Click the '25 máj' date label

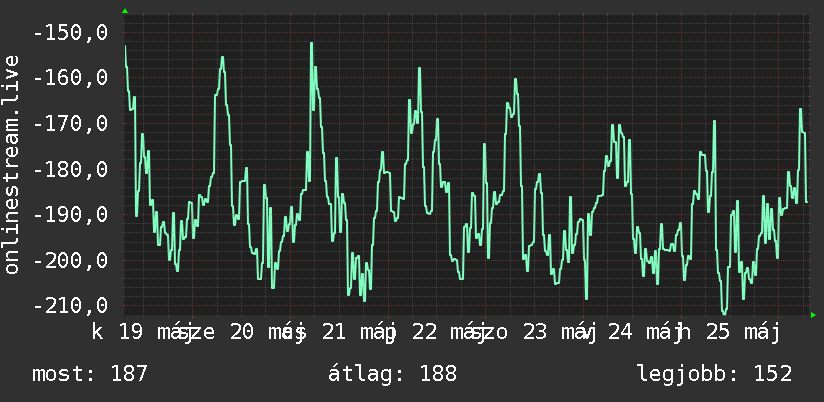[741, 334]
